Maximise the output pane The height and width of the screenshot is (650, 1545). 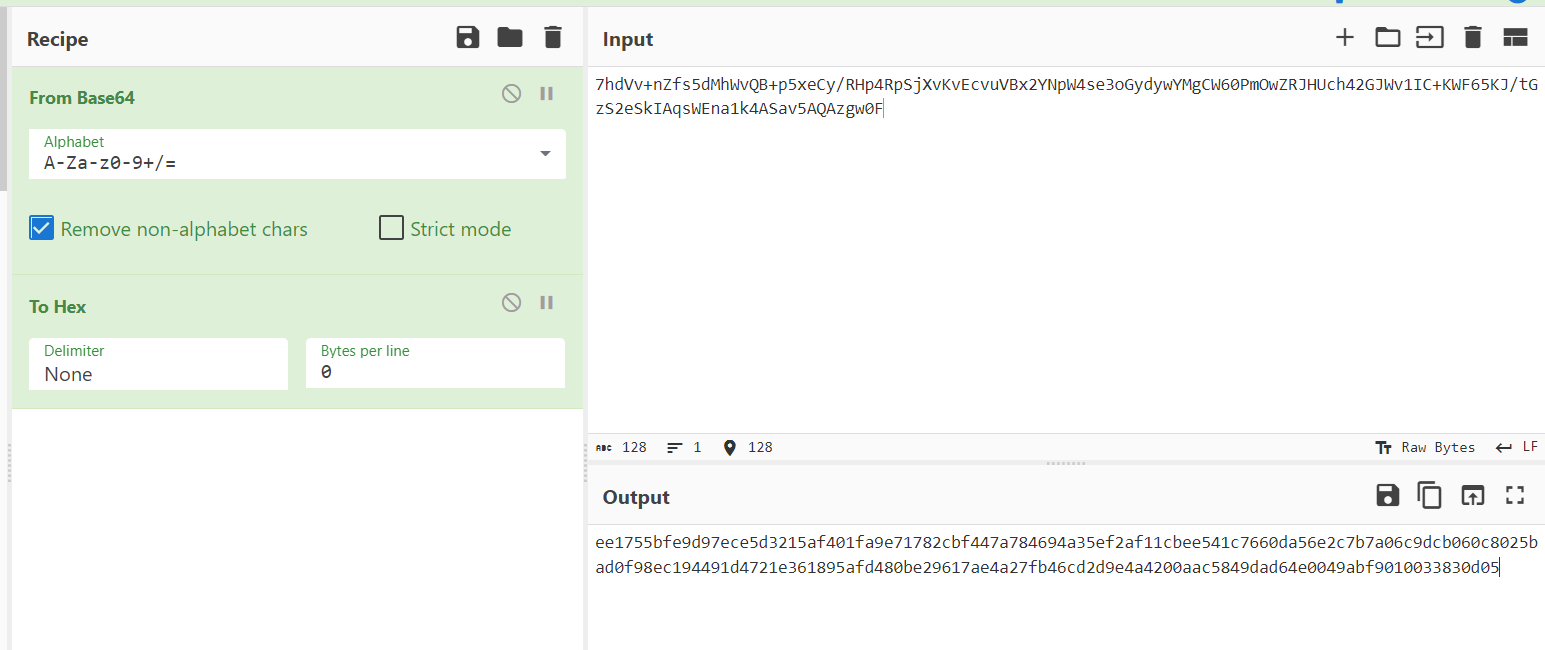[x=1514, y=495]
